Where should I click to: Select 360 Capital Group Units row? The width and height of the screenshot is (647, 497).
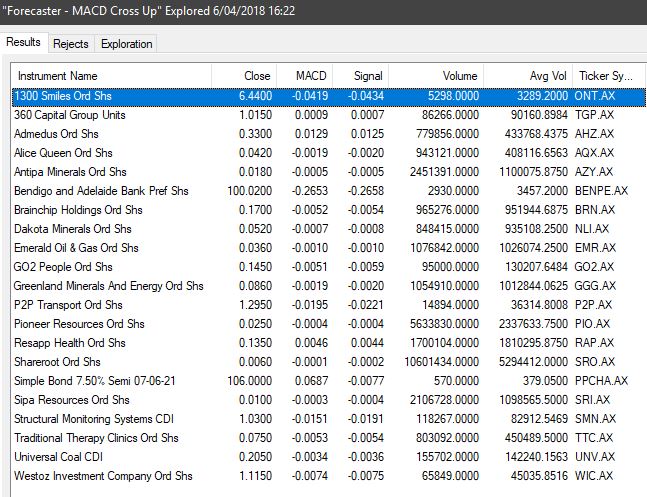click(x=329, y=115)
